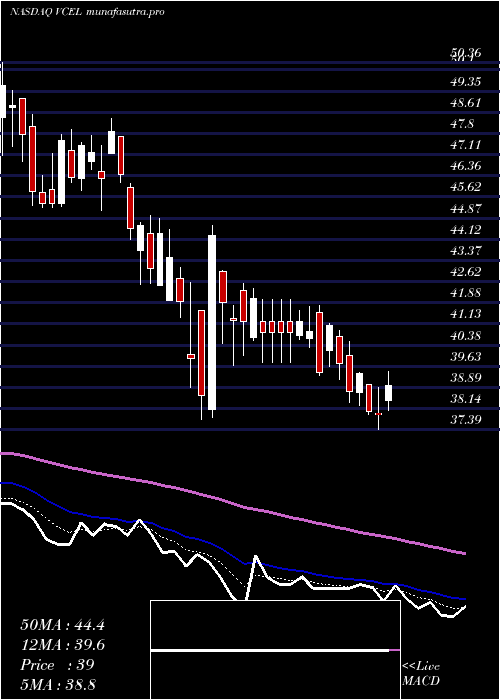
Task: Select the 41.88 price axis label
Action: coord(466,293)
